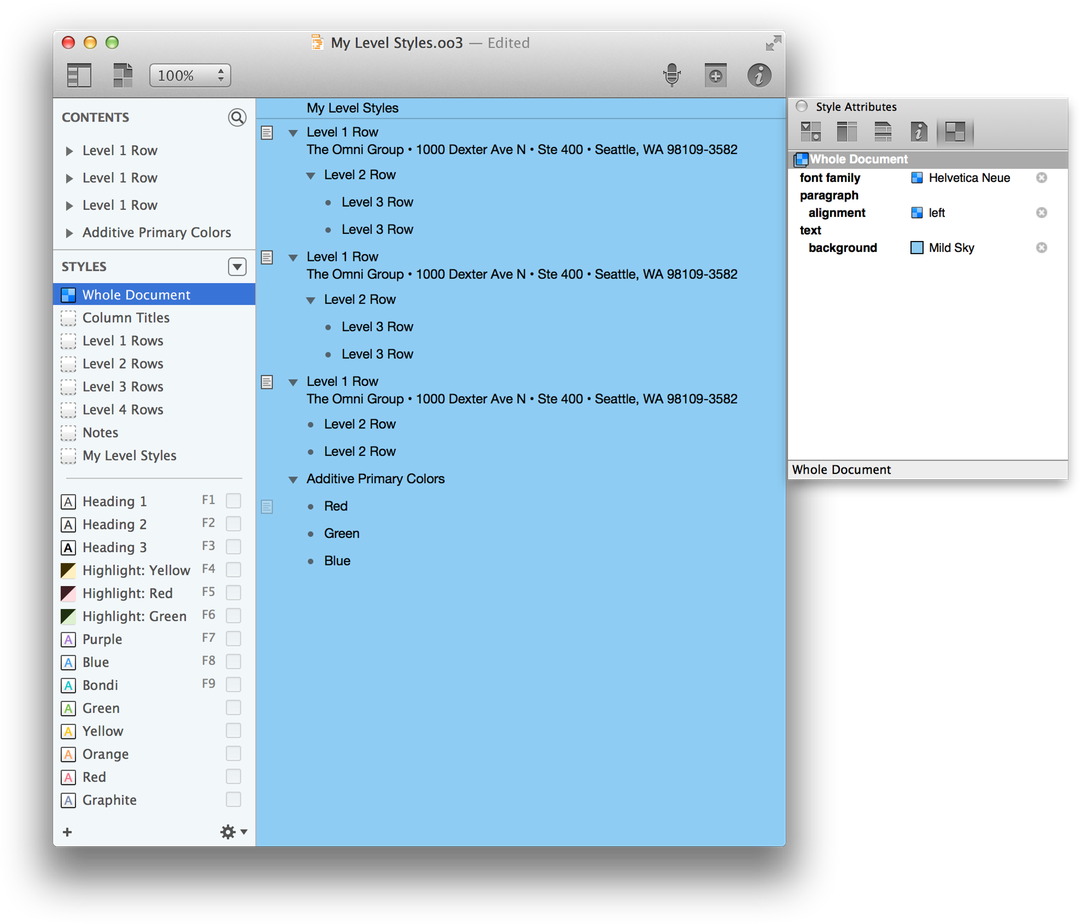Select the Level 1 Rows style
The width and height of the screenshot is (1080, 924).
(x=154, y=341)
